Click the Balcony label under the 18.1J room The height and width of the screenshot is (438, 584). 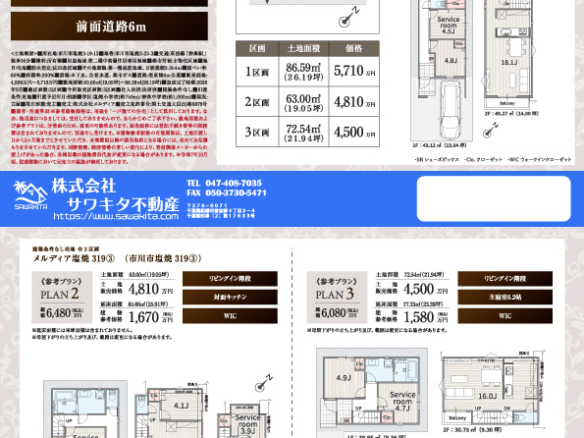click(x=507, y=103)
